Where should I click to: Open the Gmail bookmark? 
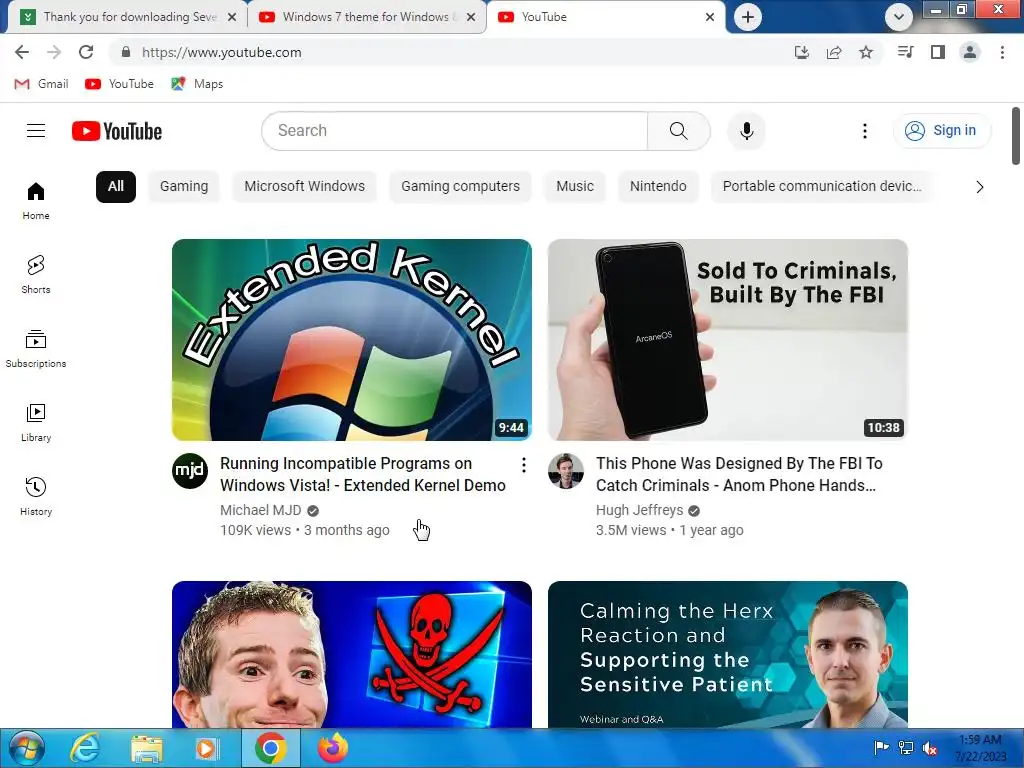[x=41, y=84]
